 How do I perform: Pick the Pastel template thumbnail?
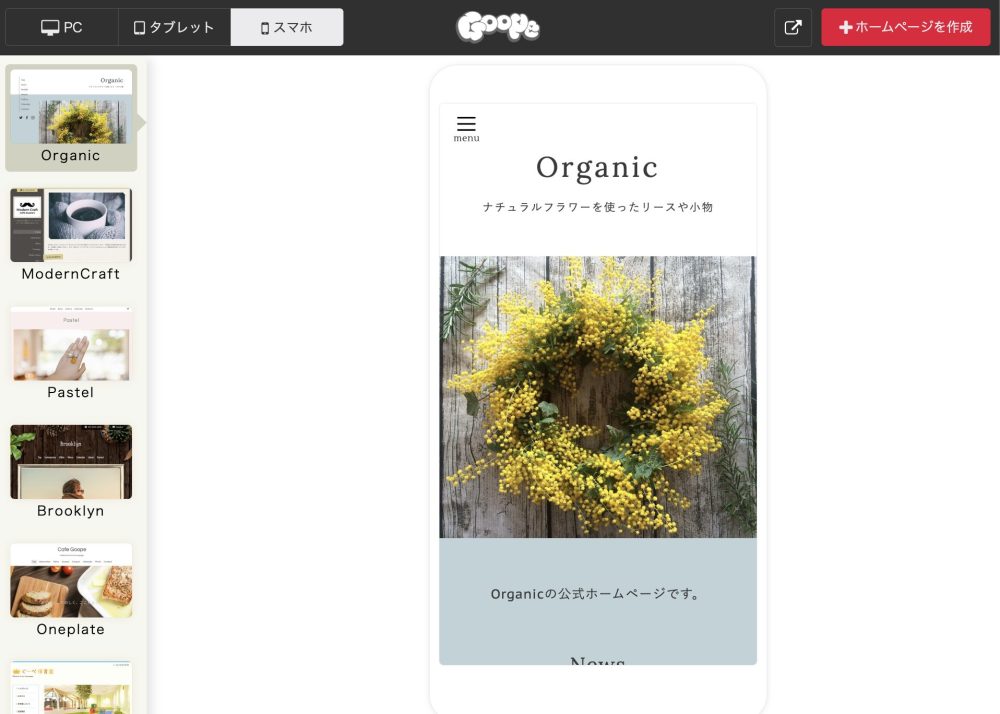(71, 344)
